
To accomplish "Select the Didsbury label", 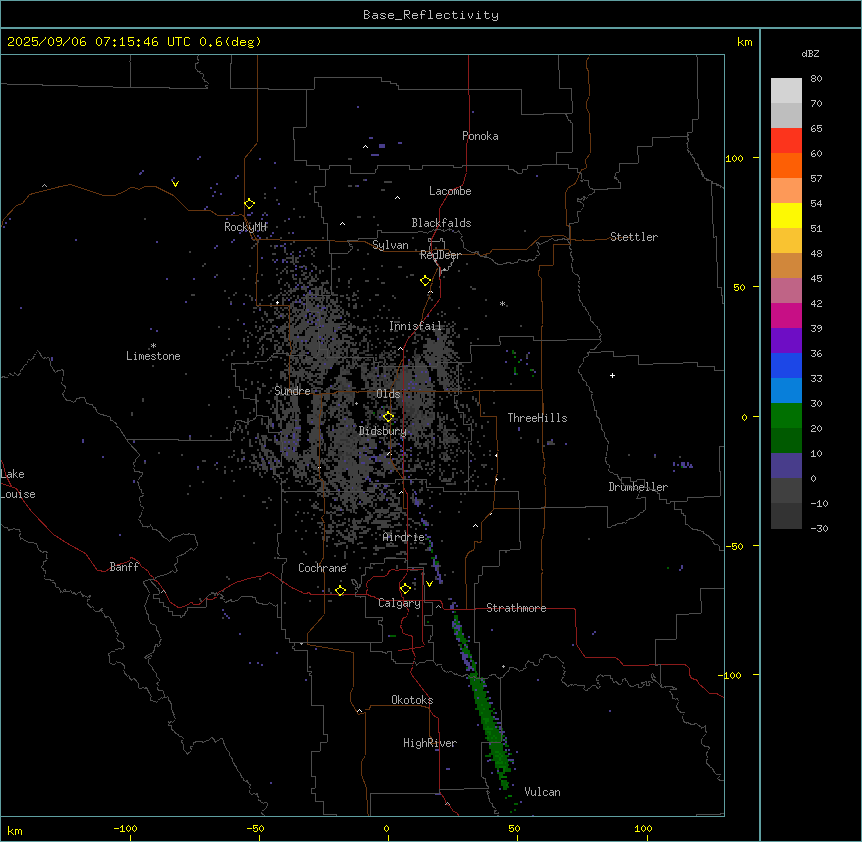I will click(383, 431).
